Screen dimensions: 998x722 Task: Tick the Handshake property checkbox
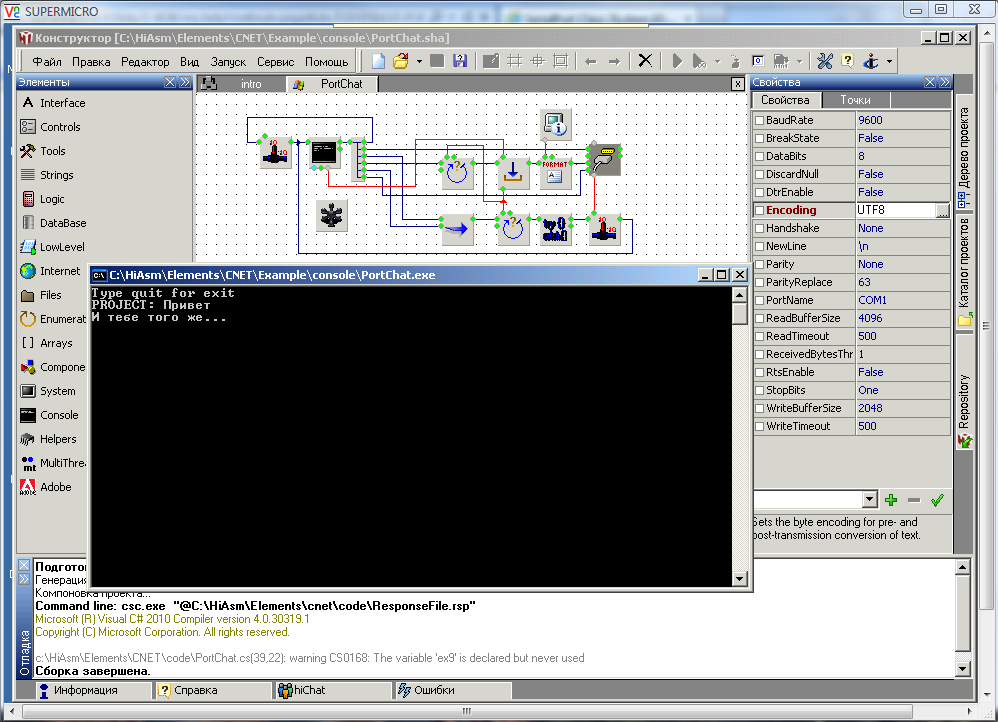(759, 228)
